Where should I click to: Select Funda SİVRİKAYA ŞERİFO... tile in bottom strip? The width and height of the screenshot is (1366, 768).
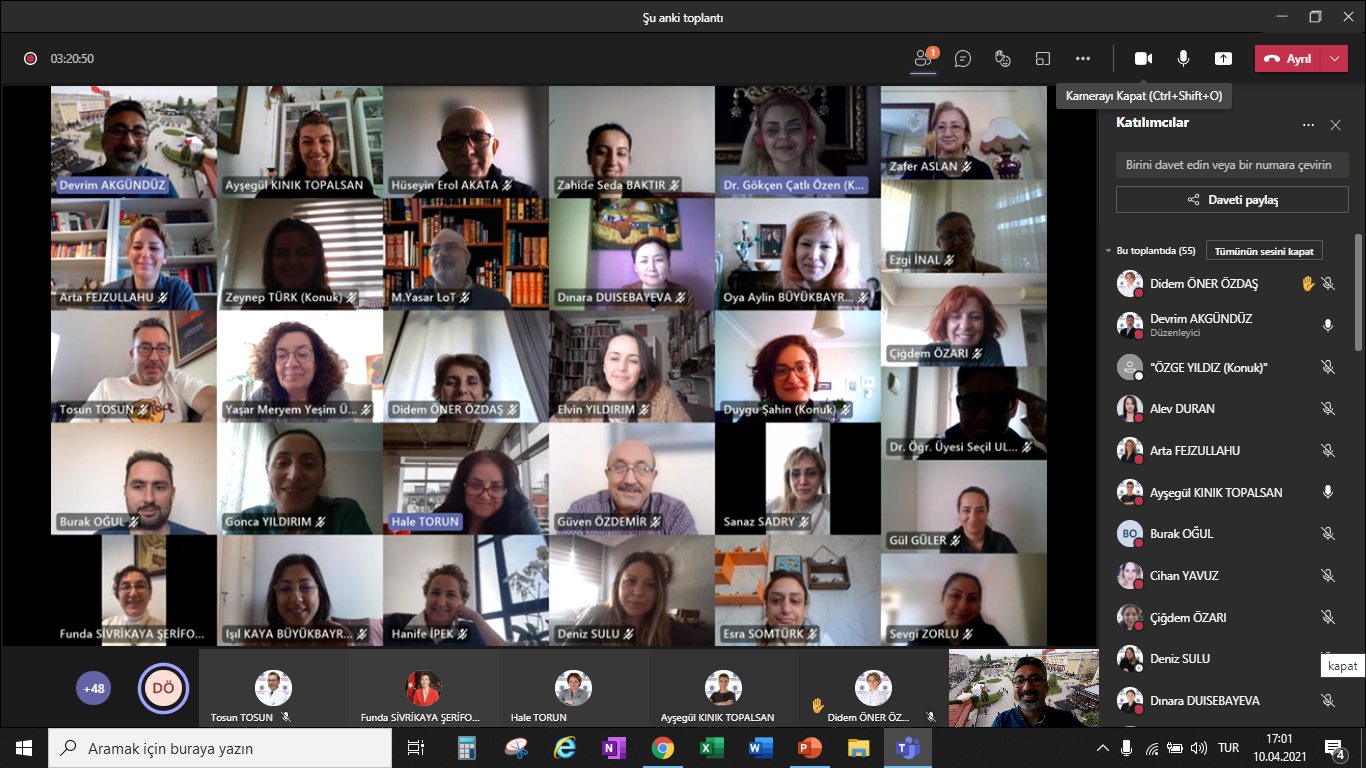[x=424, y=688]
